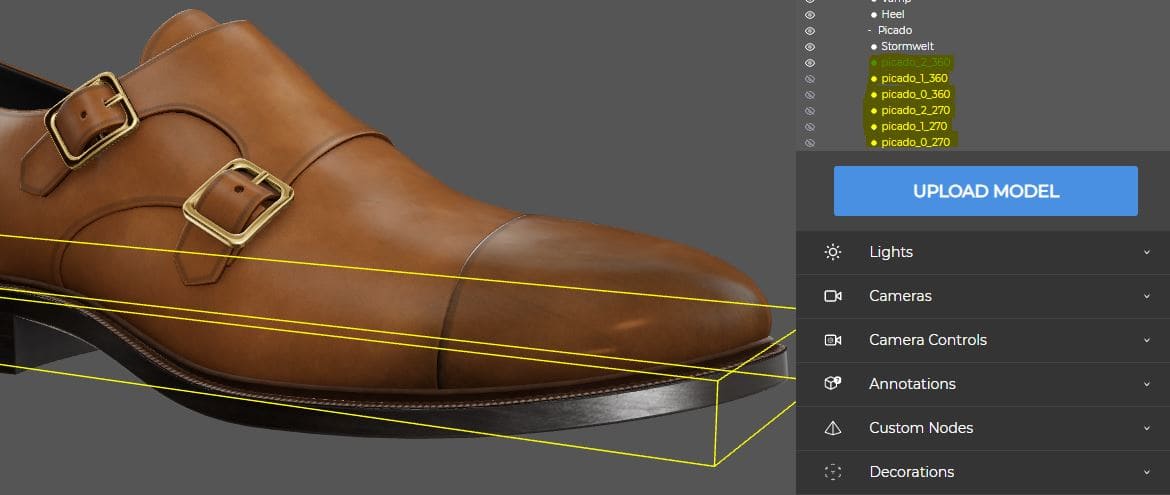This screenshot has height=495, width=1170.
Task: Show the picado_1_360 node
Action: 810,78
